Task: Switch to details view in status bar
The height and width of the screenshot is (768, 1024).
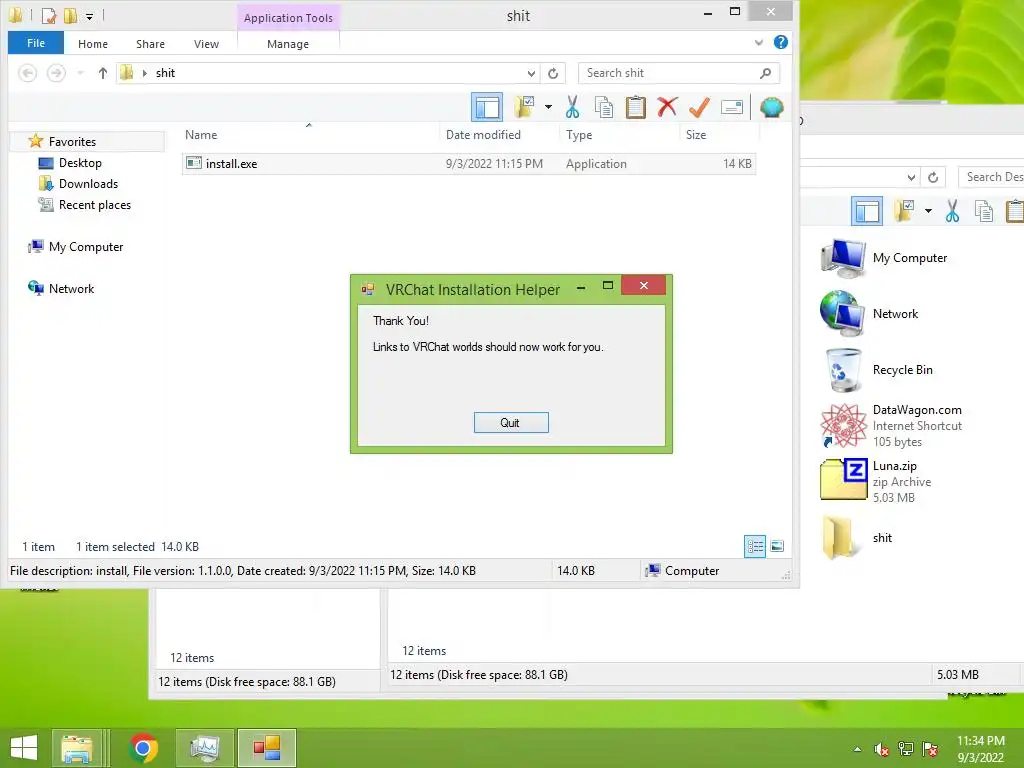Action: pyautogui.click(x=755, y=547)
